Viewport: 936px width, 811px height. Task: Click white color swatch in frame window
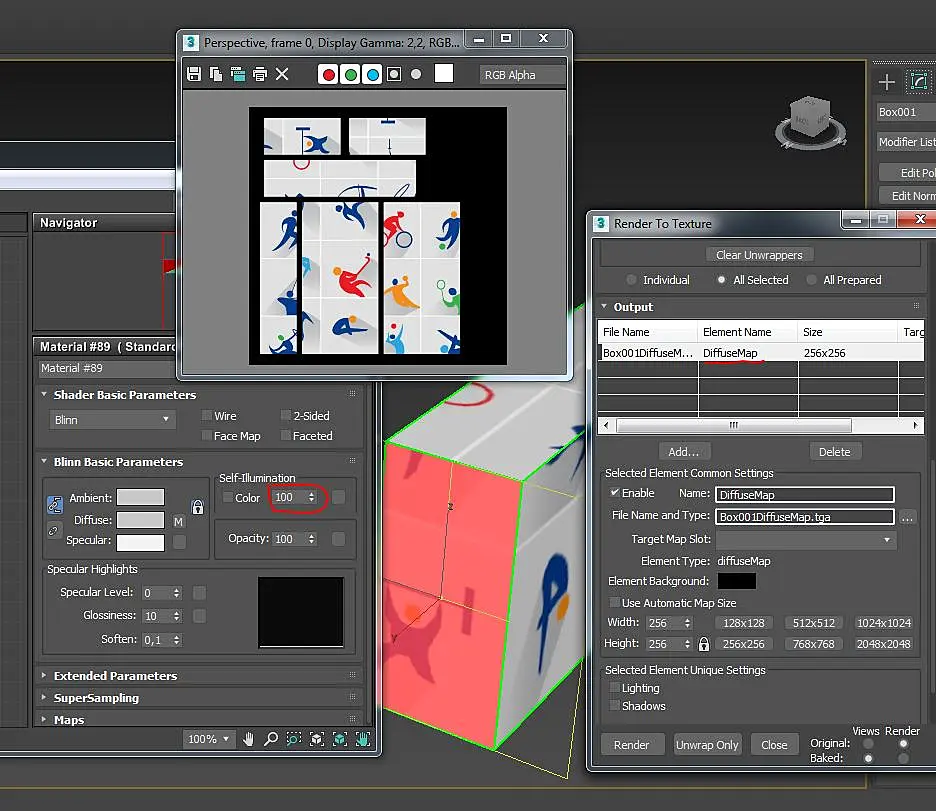point(444,73)
